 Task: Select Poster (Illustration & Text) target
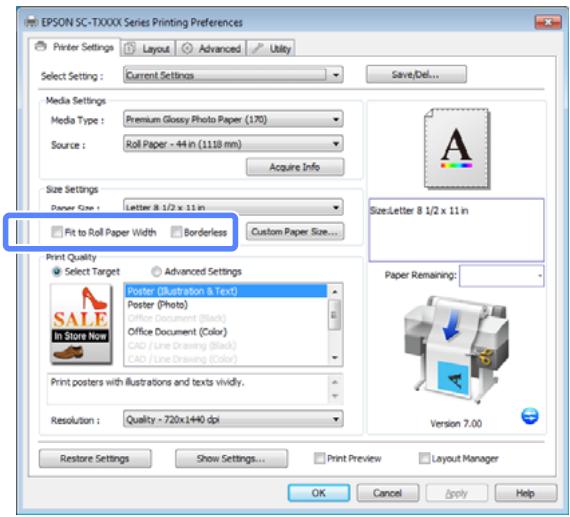tap(226, 291)
